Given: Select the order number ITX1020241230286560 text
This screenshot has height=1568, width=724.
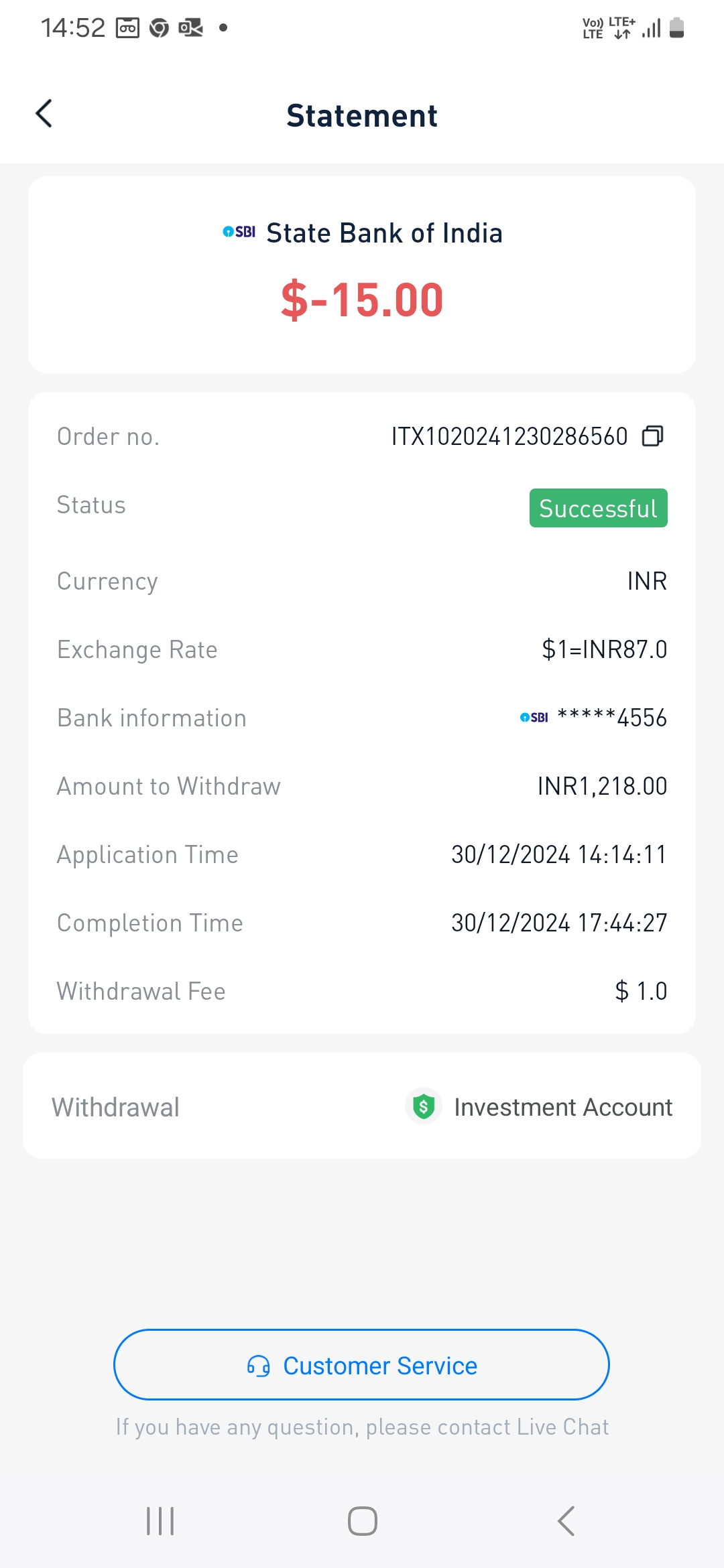Looking at the screenshot, I should pyautogui.click(x=509, y=436).
